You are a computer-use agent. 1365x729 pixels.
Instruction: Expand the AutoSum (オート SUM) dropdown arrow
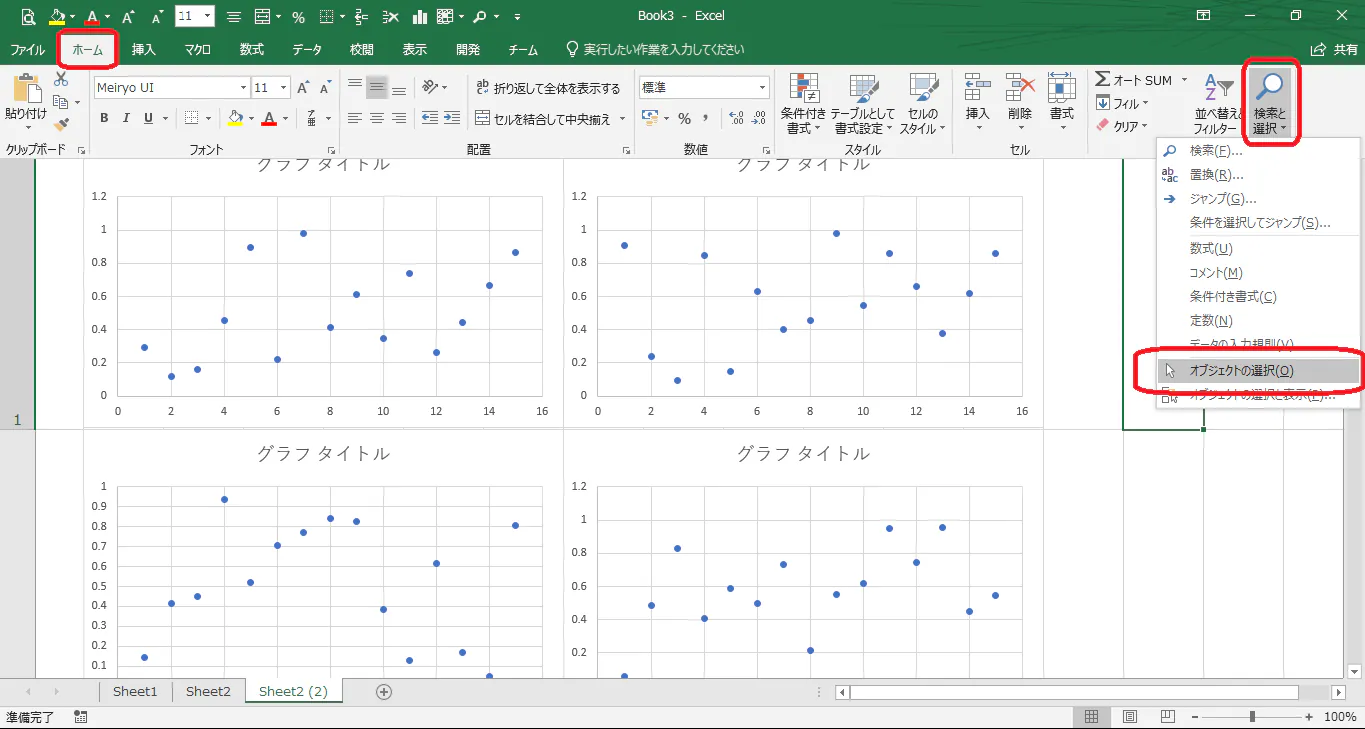click(x=1184, y=80)
